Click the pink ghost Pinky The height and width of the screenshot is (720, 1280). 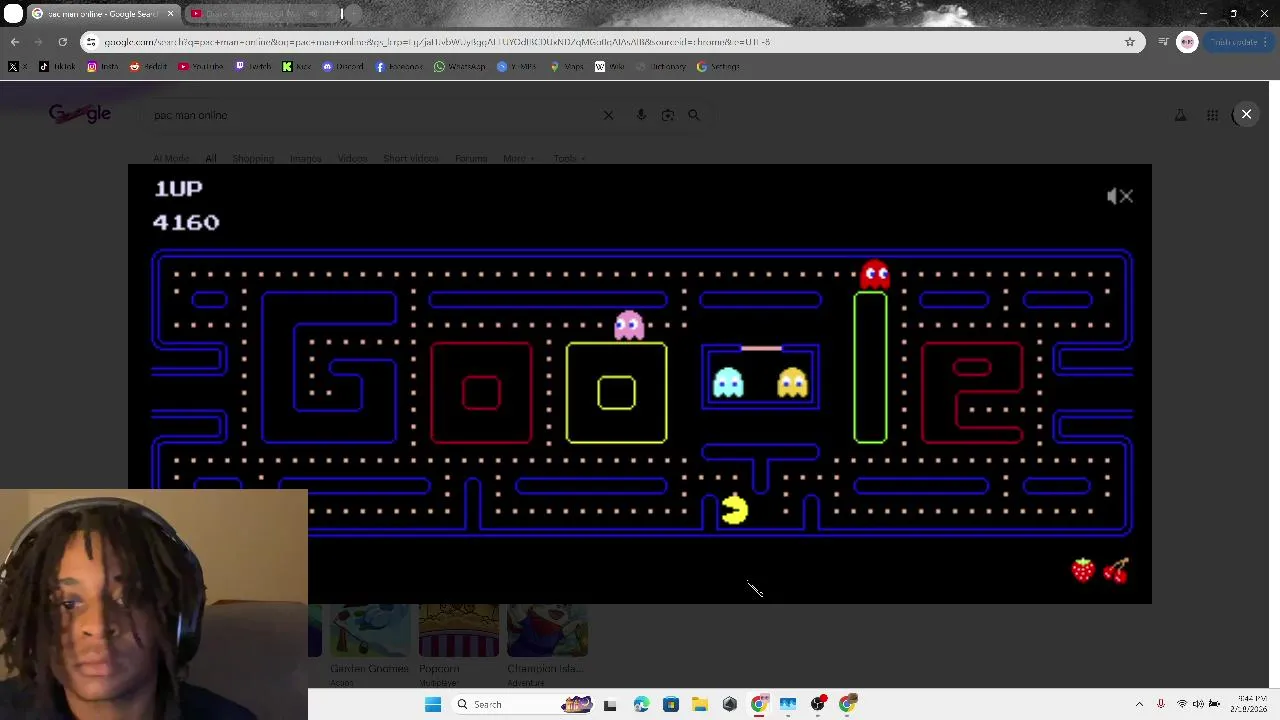tap(629, 325)
